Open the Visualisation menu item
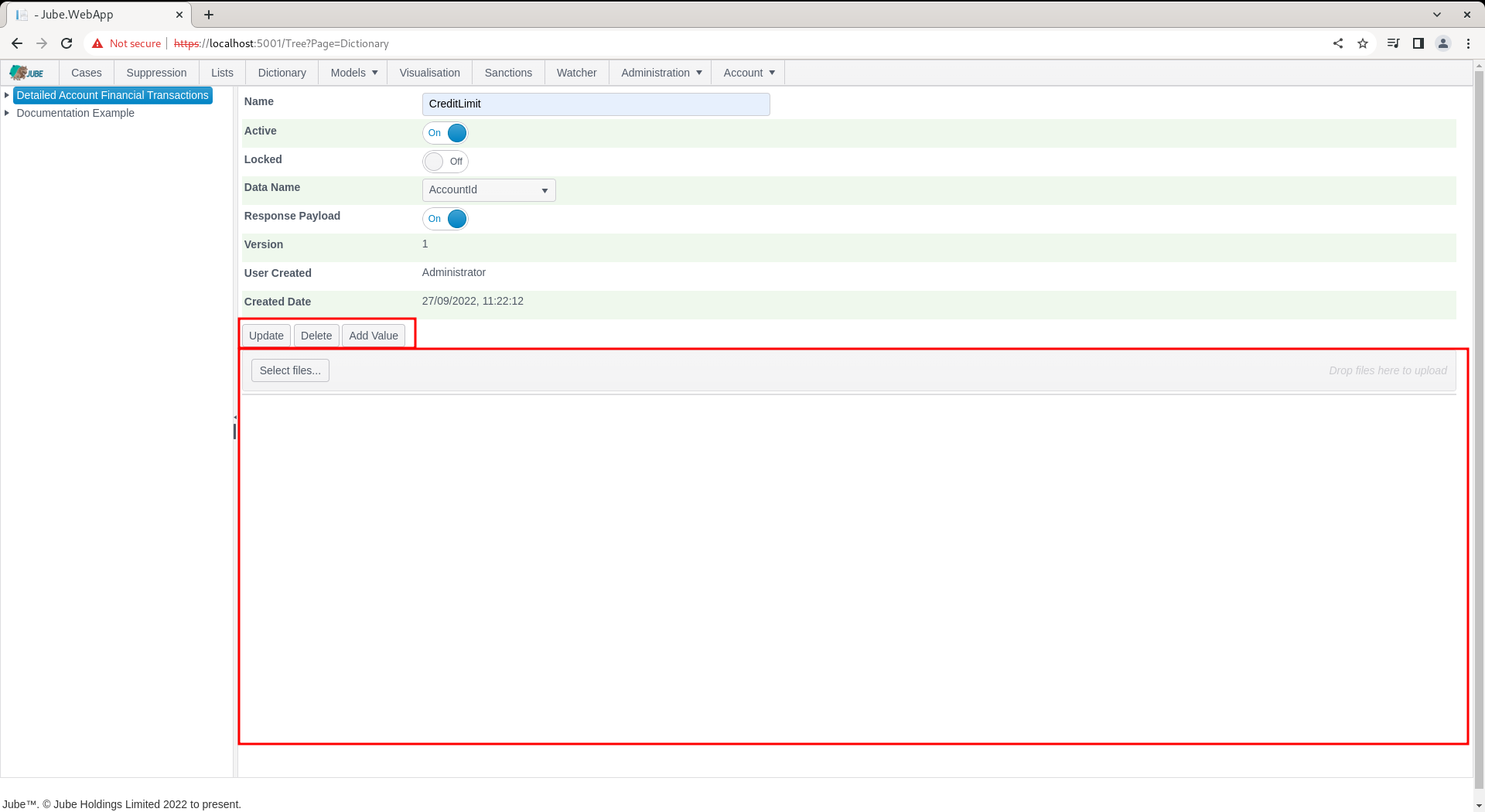This screenshot has height=812, width=1485. point(429,73)
